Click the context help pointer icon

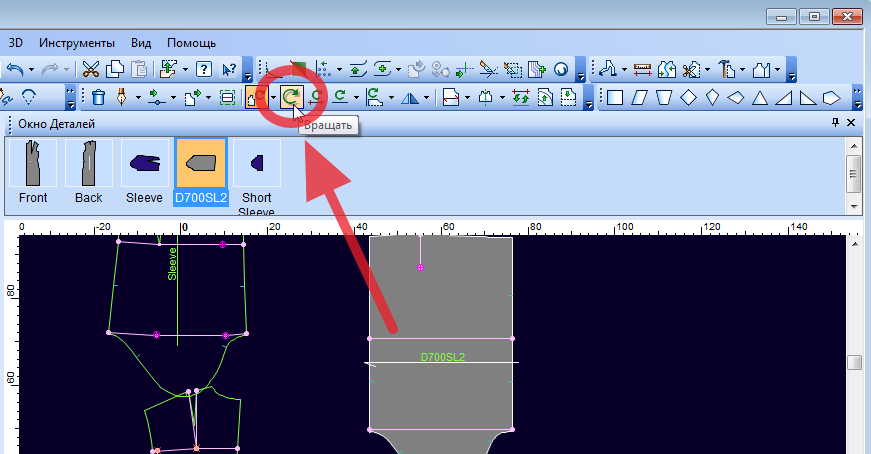tap(228, 69)
